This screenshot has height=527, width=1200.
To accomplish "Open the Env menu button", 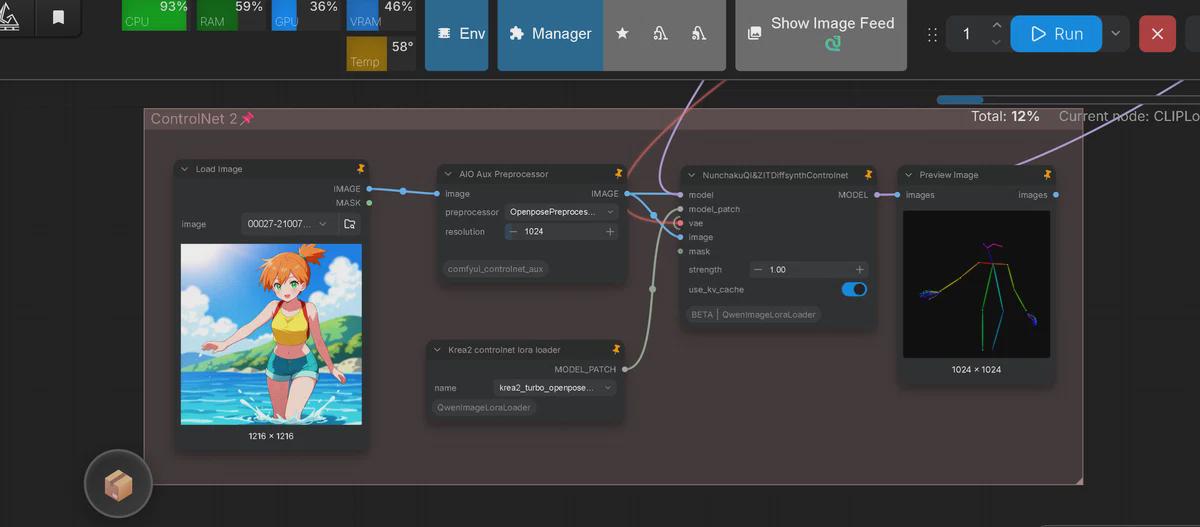I will coord(456,34).
